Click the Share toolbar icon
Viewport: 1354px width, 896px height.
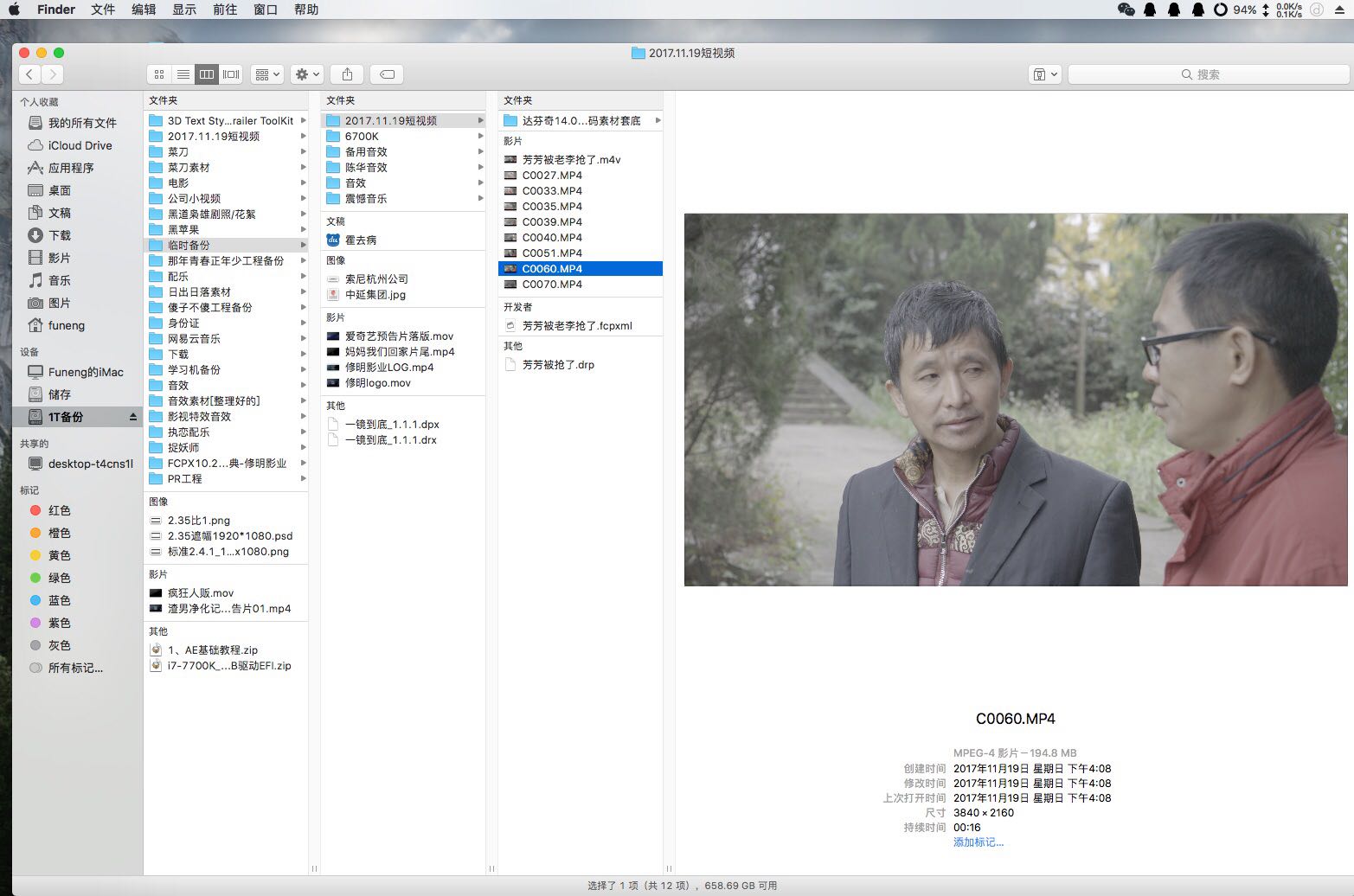pos(347,74)
